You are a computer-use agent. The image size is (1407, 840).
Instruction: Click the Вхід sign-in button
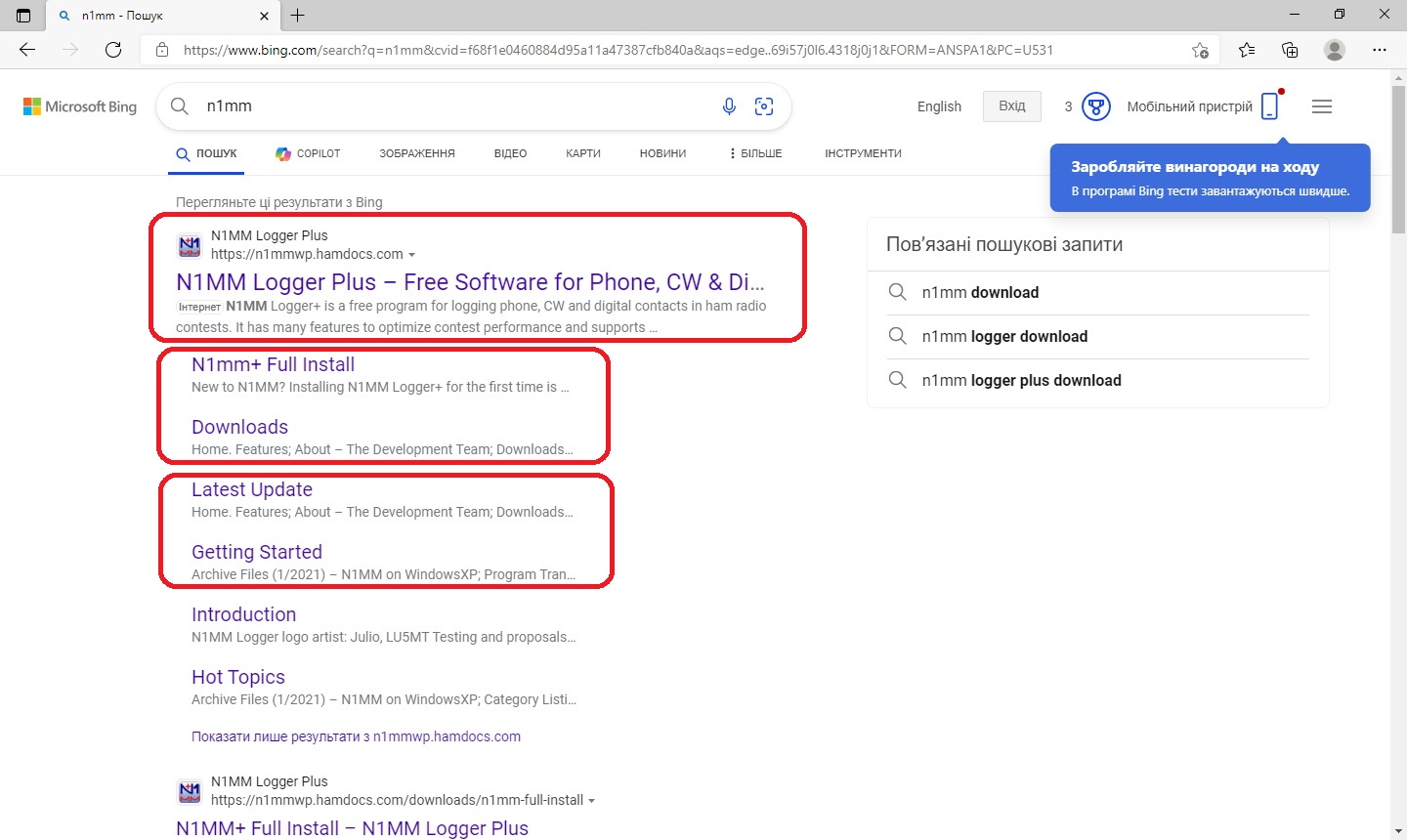(1012, 106)
